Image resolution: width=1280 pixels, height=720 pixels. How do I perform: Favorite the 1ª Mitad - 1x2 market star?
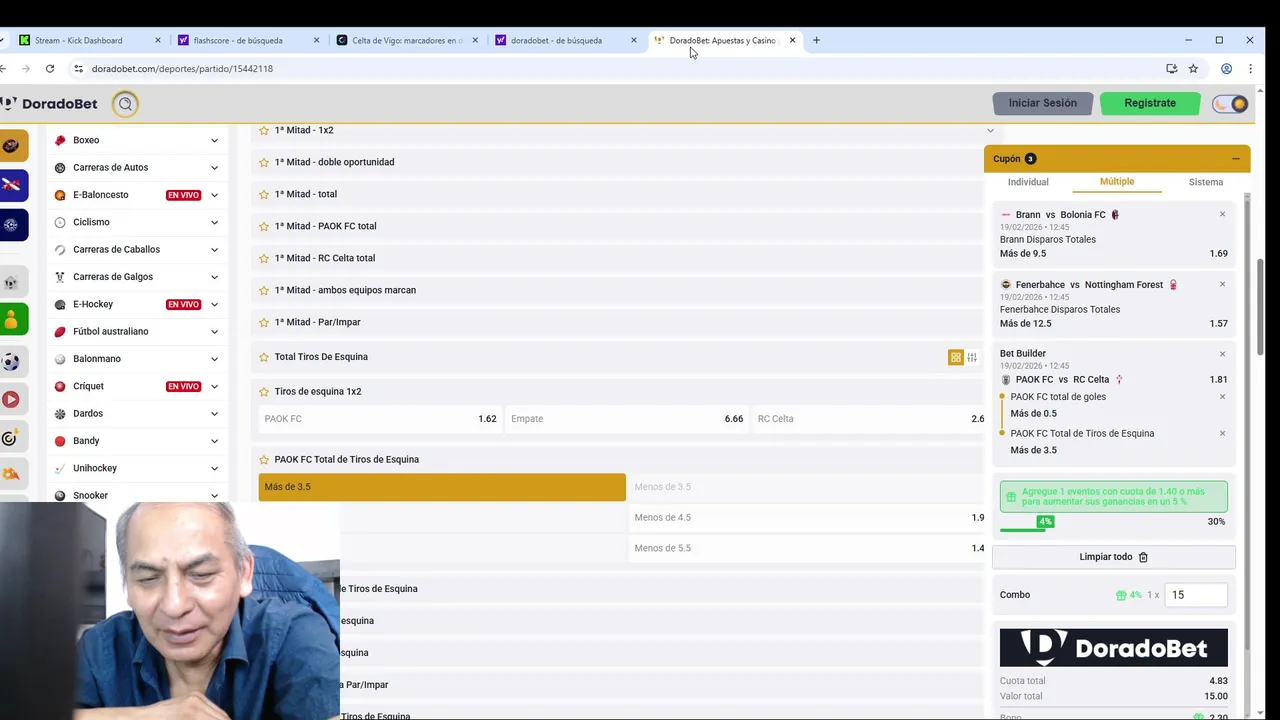[264, 130]
